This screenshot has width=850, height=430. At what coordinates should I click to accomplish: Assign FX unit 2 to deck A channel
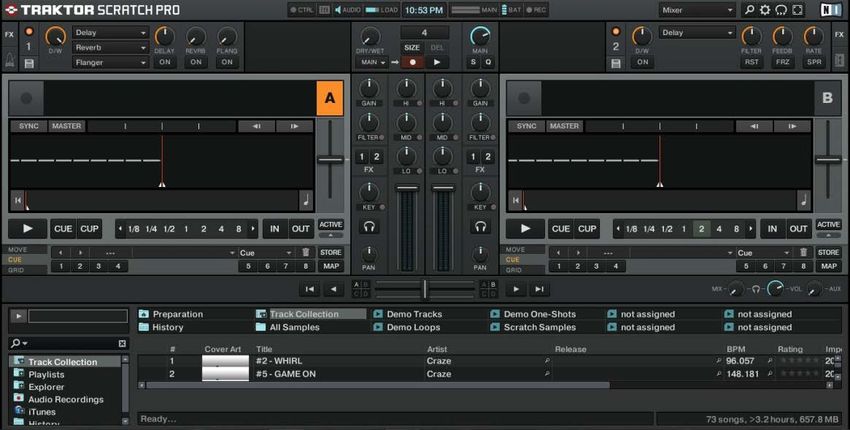tap(376, 157)
